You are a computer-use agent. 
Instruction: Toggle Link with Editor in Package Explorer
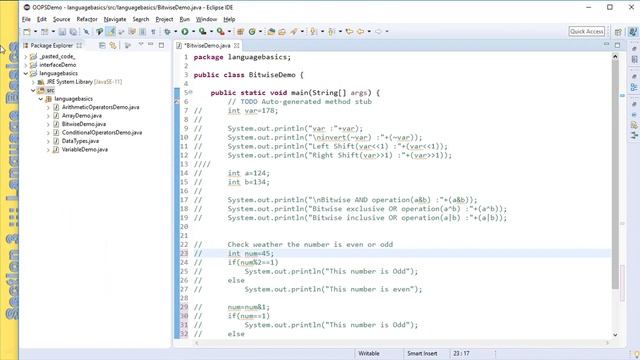pos(113,45)
